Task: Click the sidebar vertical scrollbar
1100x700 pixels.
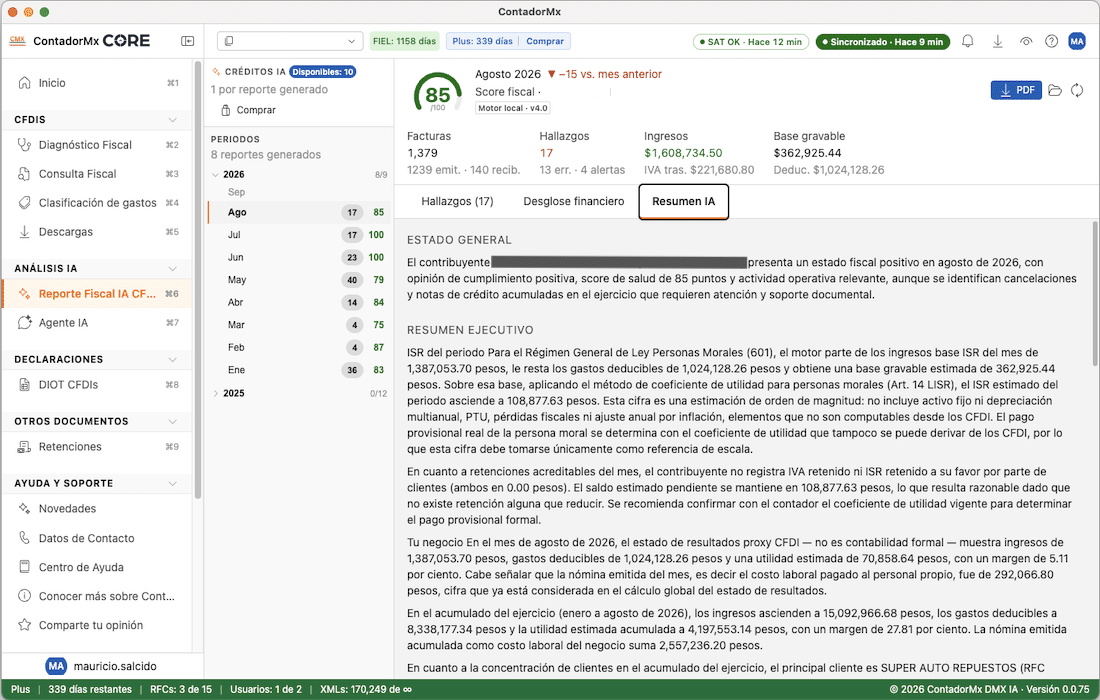Action: coord(198,281)
